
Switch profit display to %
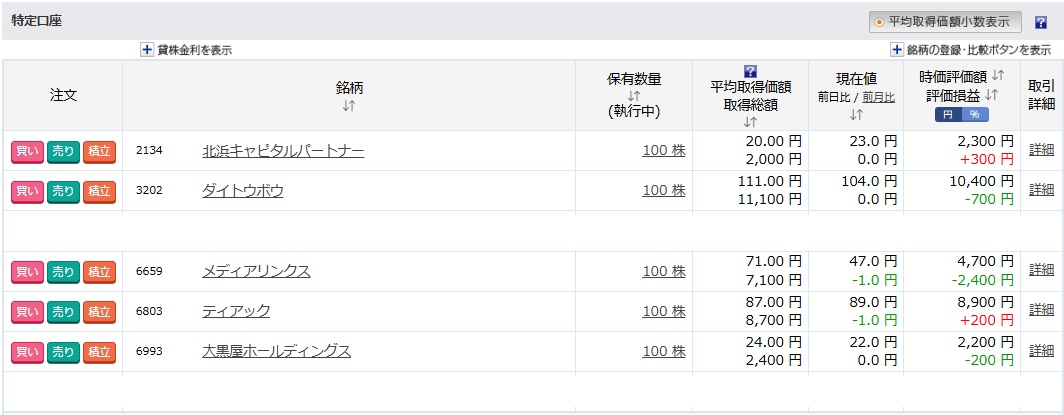pyautogui.click(x=975, y=115)
